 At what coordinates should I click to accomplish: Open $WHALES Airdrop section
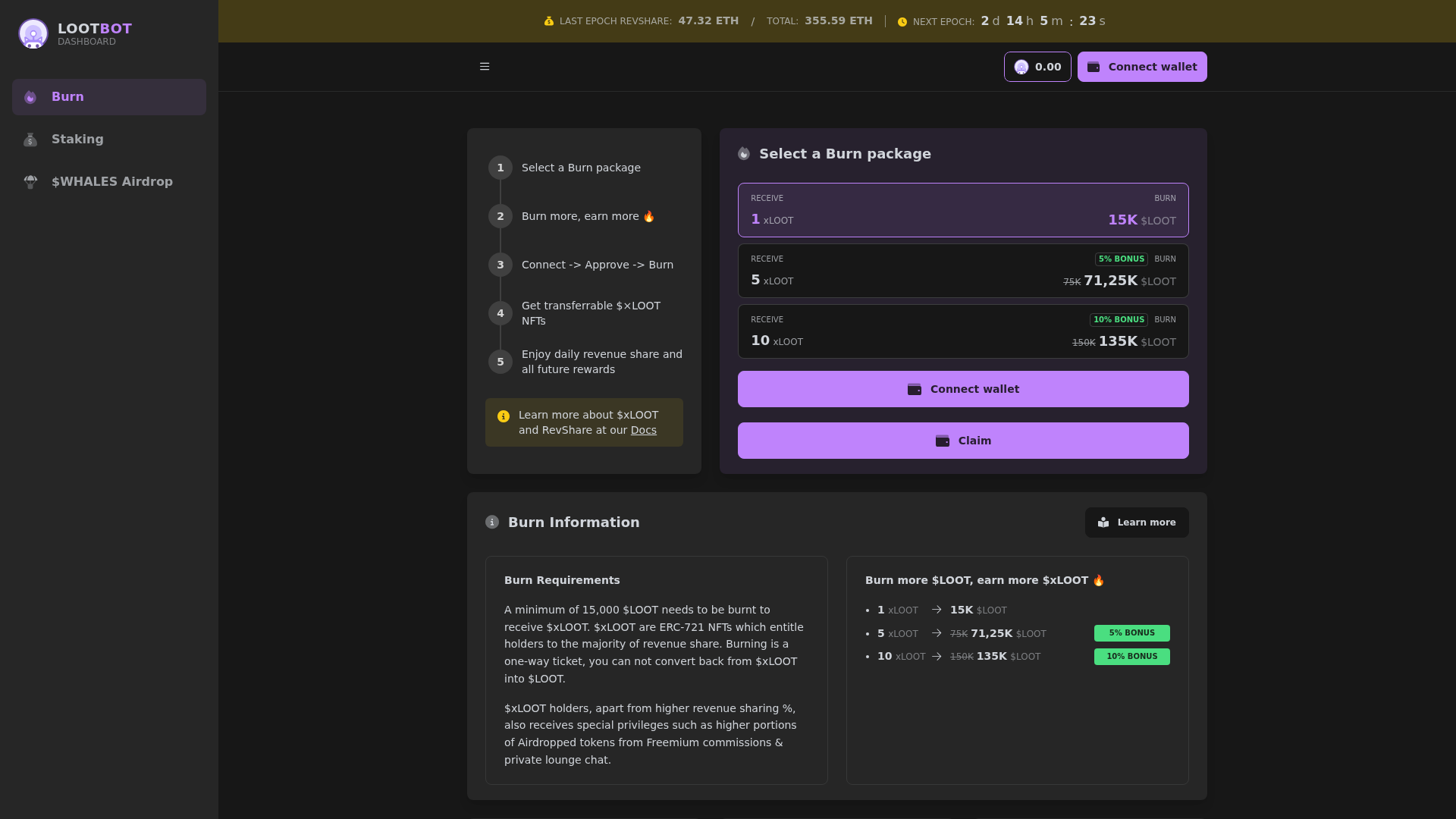109,182
